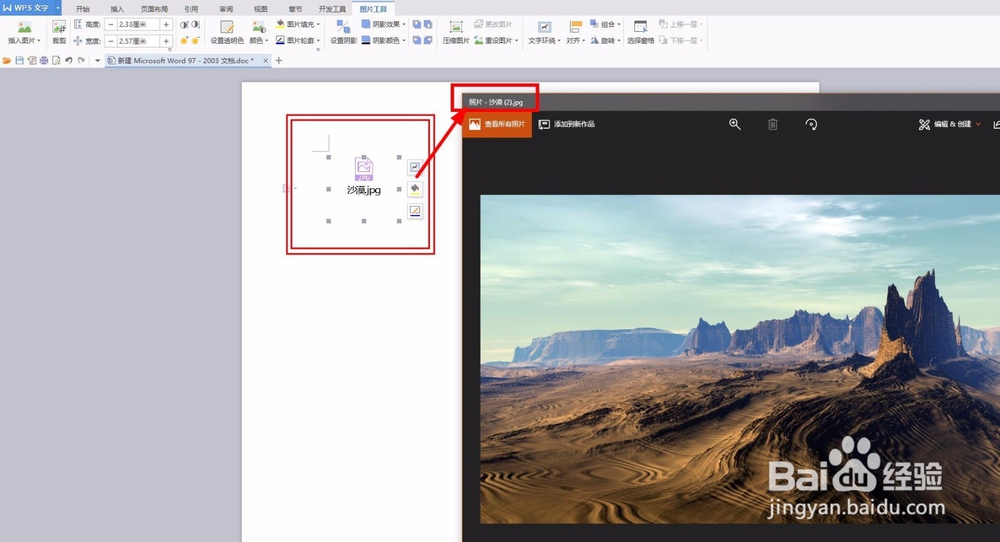Decrease width with the minus stepper
This screenshot has height=542, width=1000.
[x=111, y=41]
